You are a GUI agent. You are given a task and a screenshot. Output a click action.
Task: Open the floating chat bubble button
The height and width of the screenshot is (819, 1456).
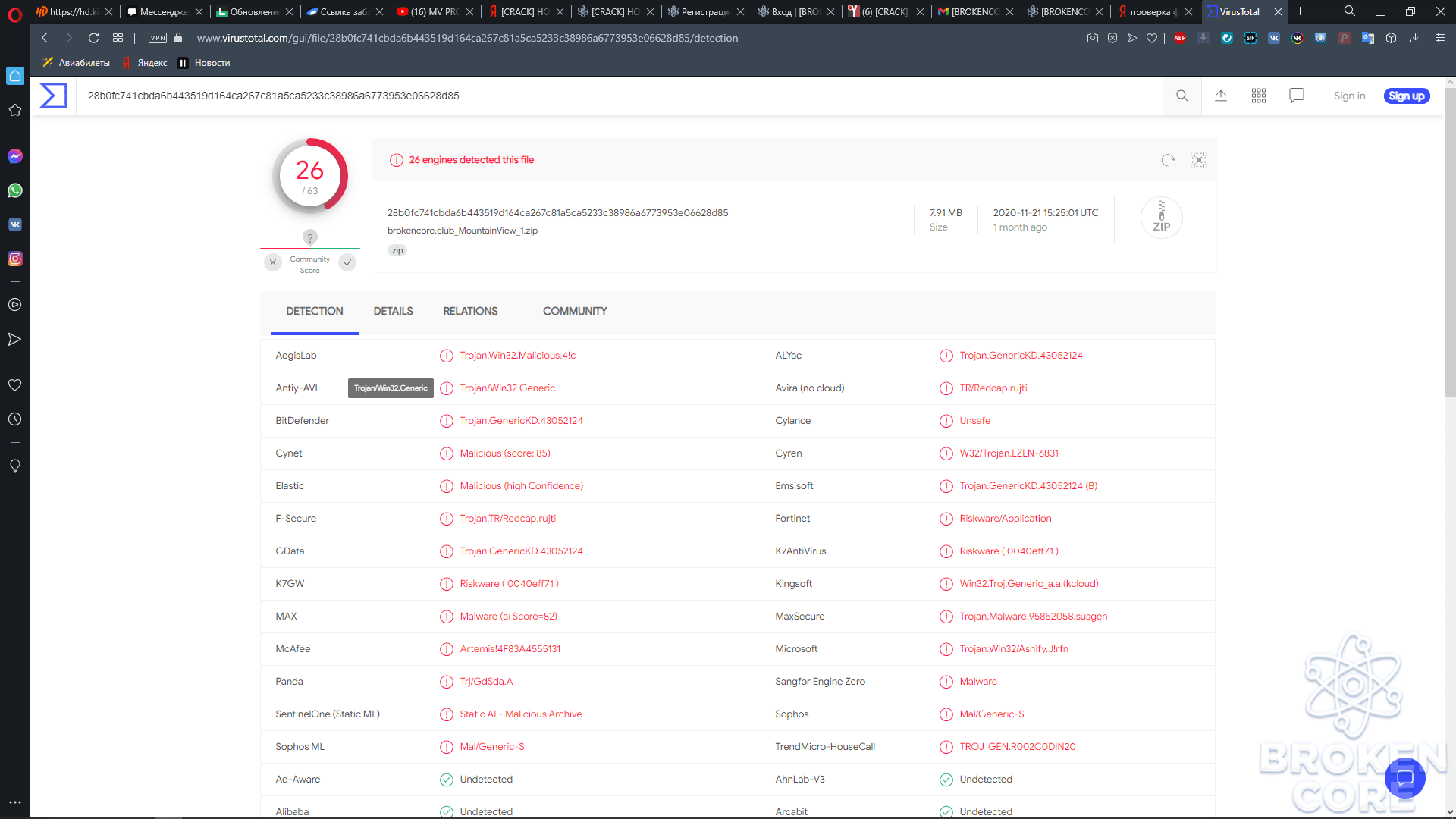tap(1405, 777)
